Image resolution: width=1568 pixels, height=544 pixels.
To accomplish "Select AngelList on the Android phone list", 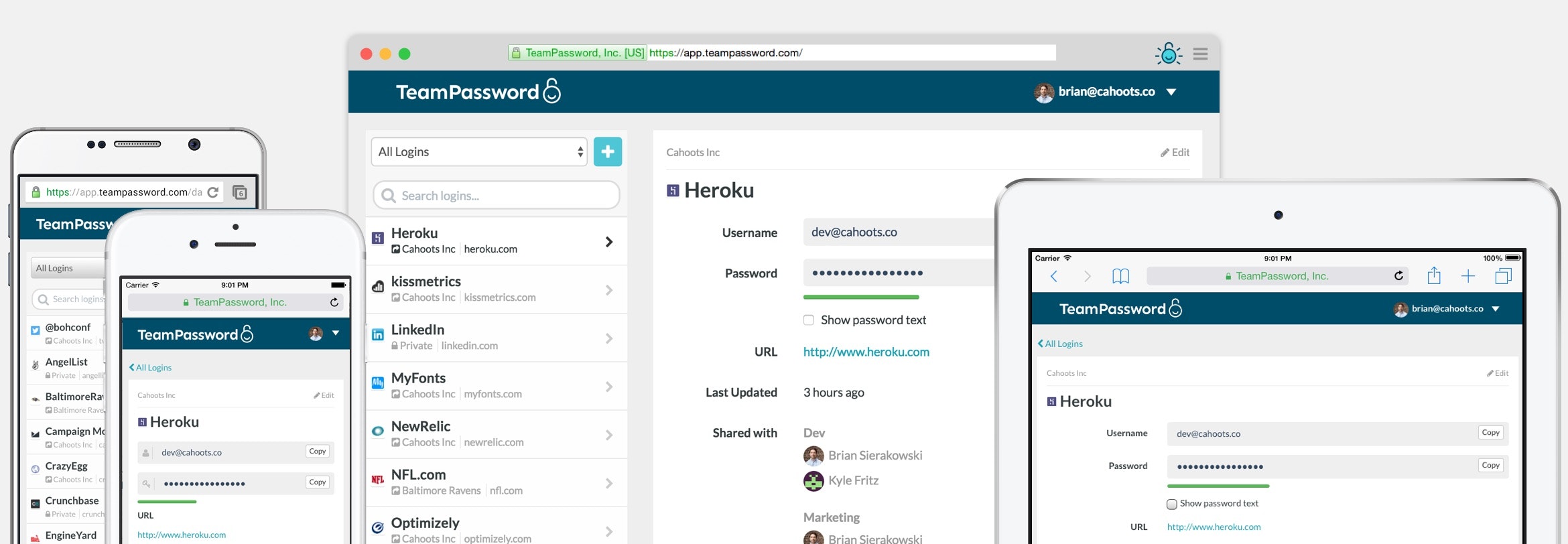I will [66, 362].
